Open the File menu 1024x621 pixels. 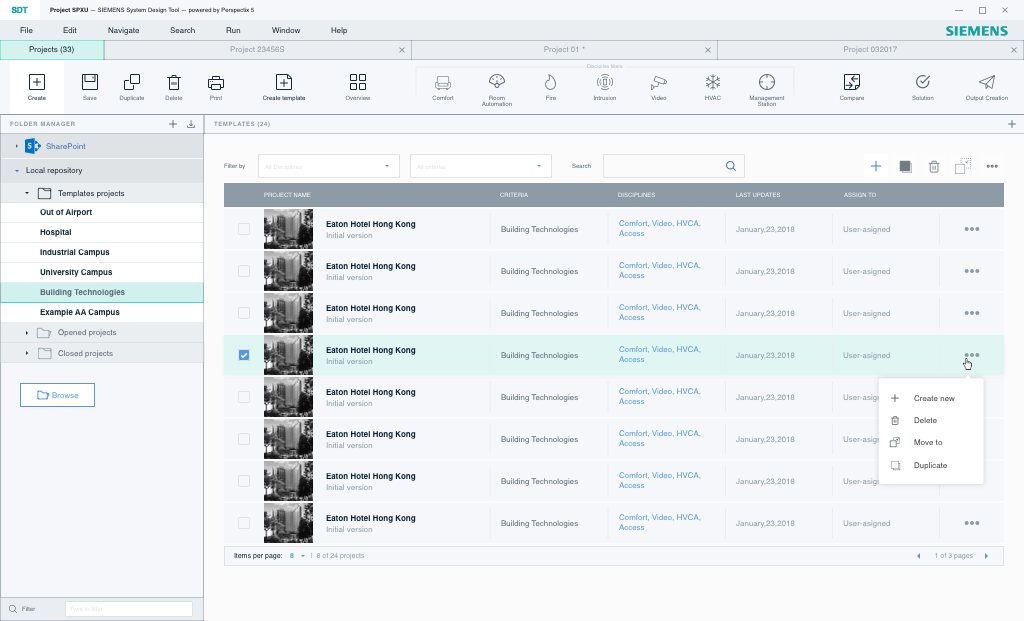click(26, 30)
